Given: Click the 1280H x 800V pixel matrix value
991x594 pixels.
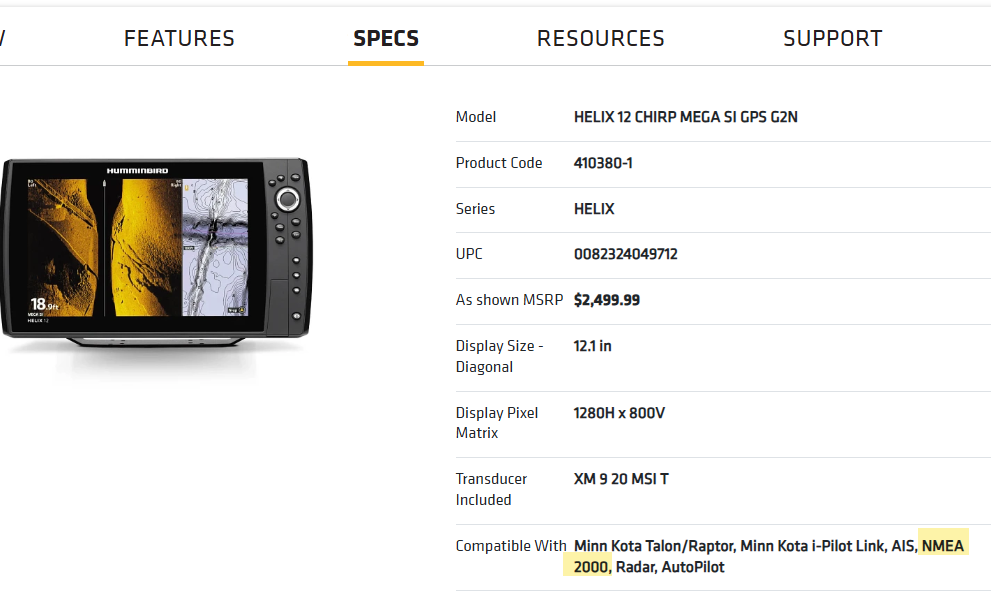Looking at the screenshot, I should coord(619,413).
